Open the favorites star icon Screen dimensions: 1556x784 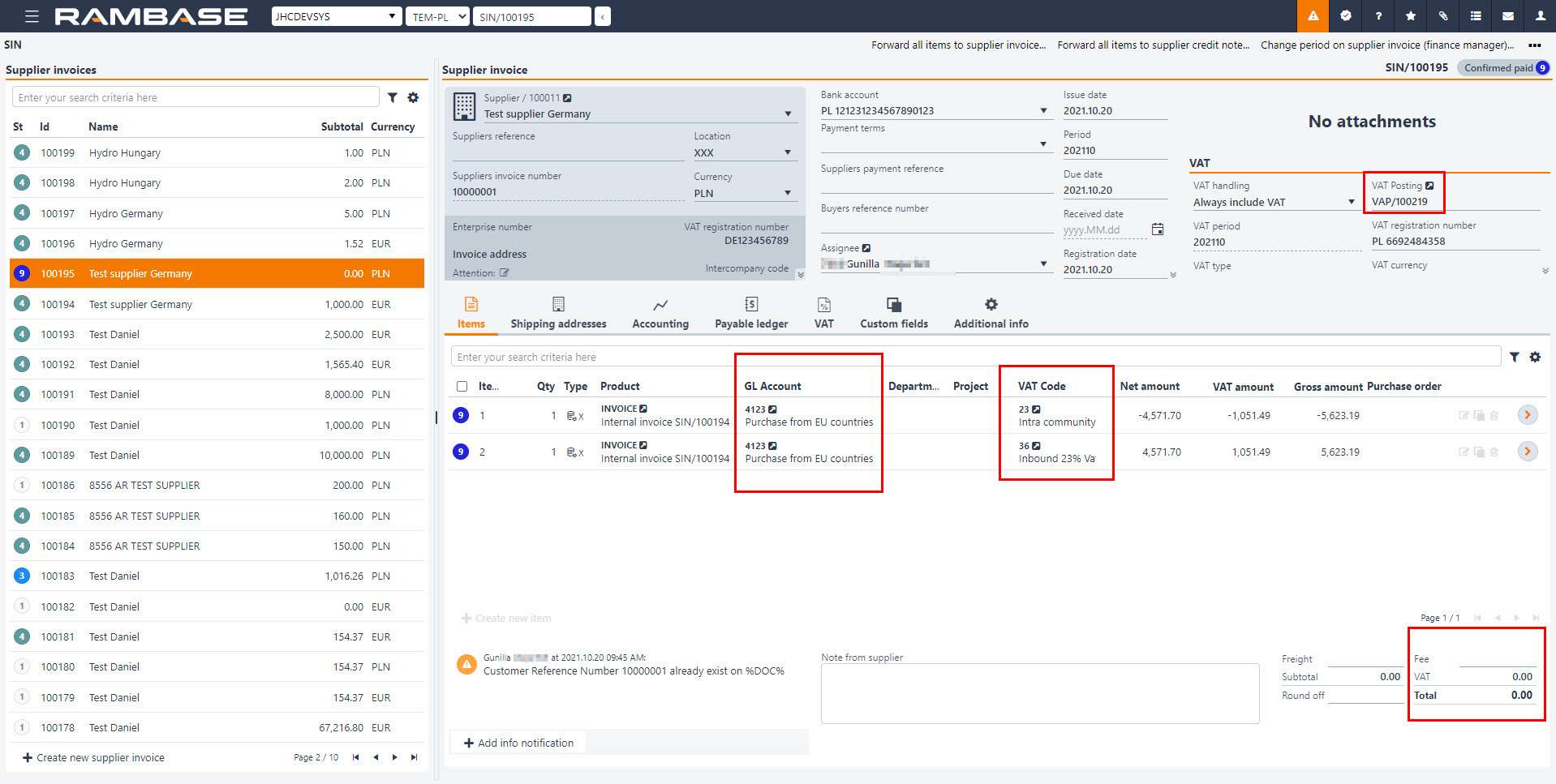[x=1411, y=16]
